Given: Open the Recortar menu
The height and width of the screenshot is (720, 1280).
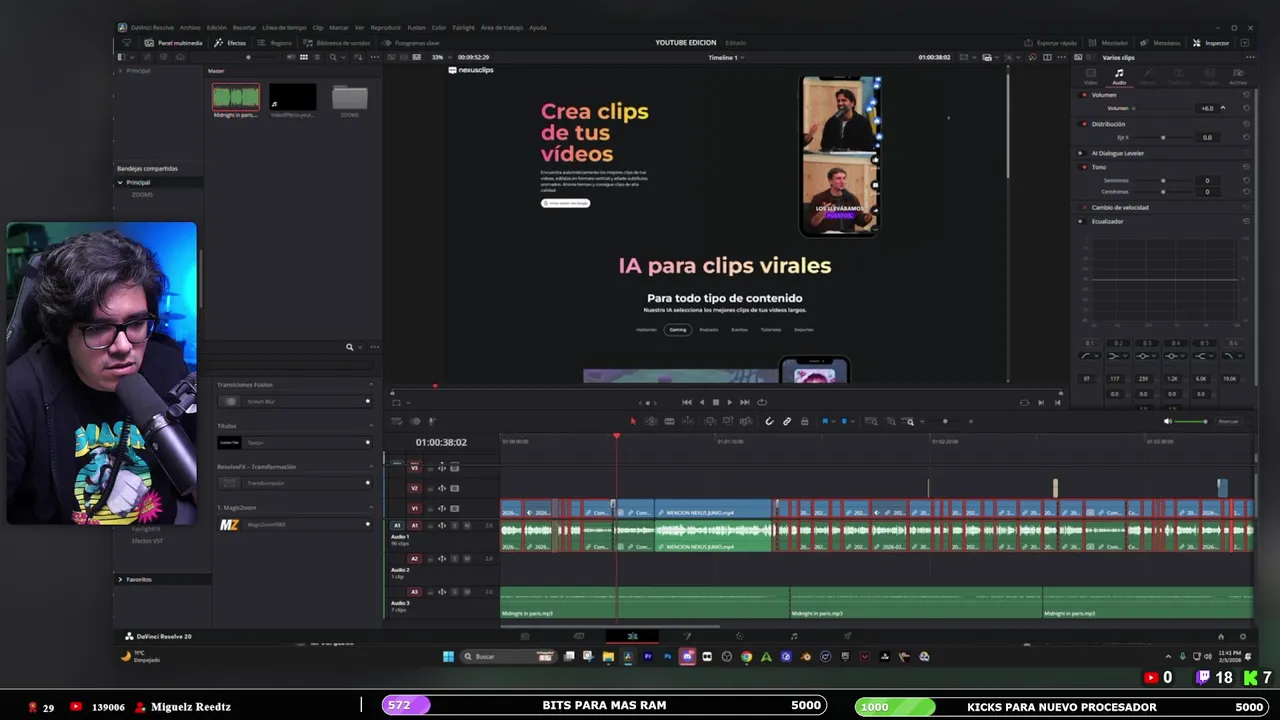Looking at the screenshot, I should click(244, 28).
